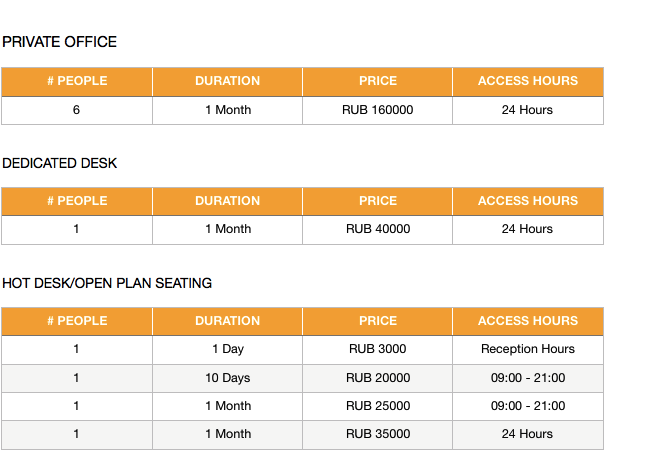667x451 pixels.
Task: Click Hot Desk PRICE column header
Action: coord(377,321)
